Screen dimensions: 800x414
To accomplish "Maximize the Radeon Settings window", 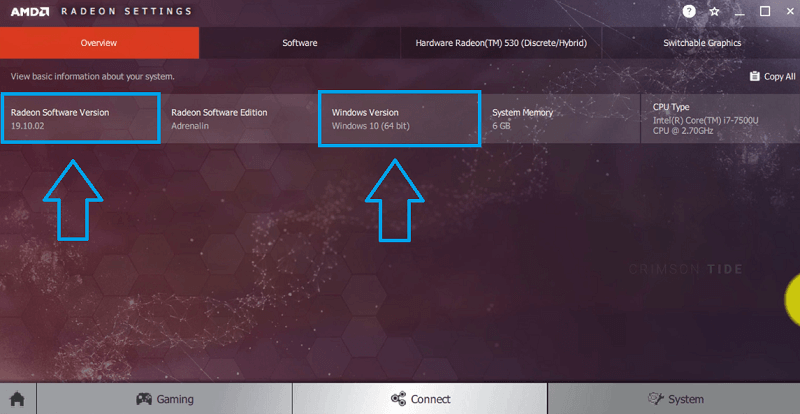I will tap(765, 11).
